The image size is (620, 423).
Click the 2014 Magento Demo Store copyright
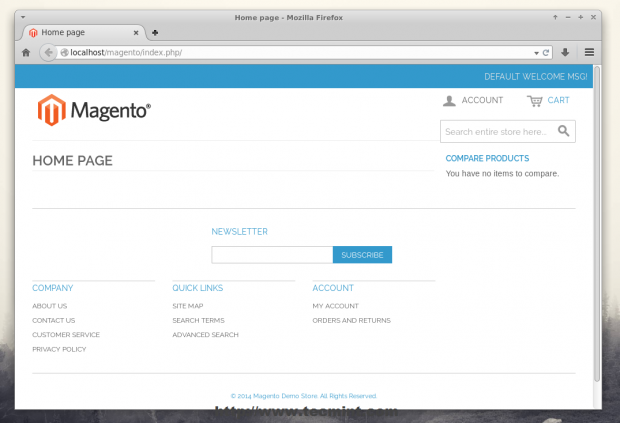point(304,396)
